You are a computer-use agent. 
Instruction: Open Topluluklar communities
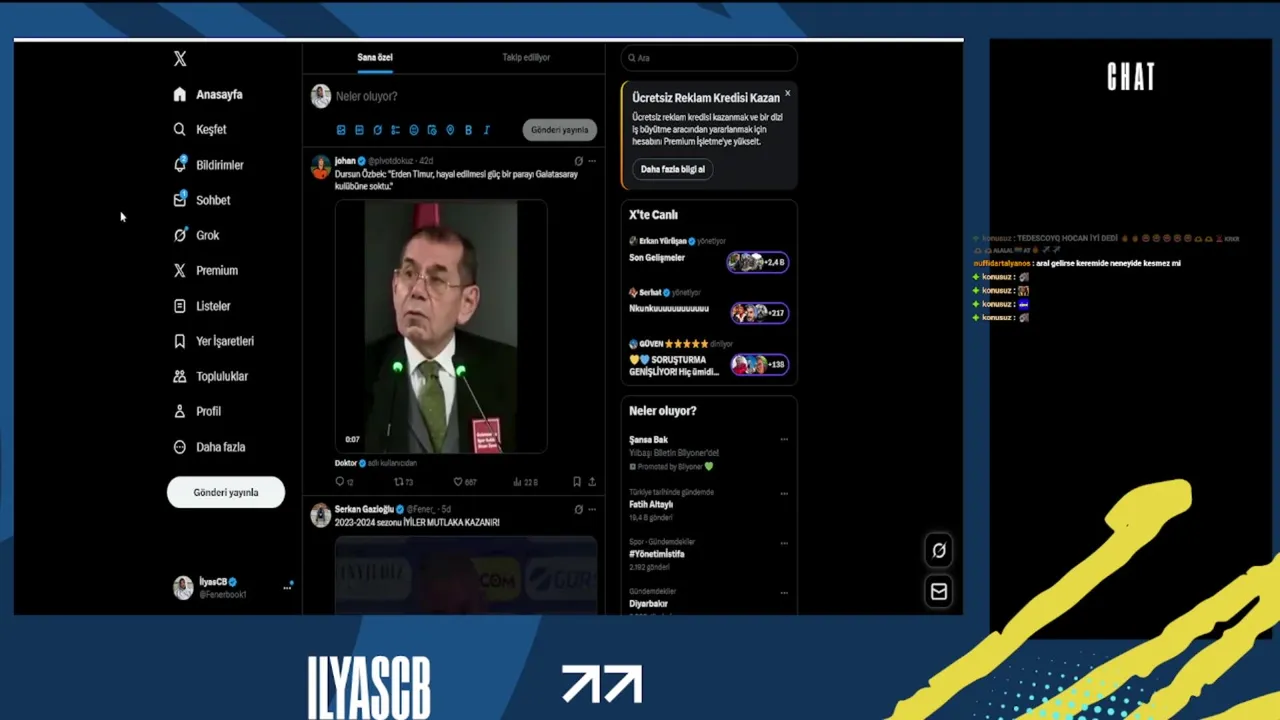pos(210,376)
